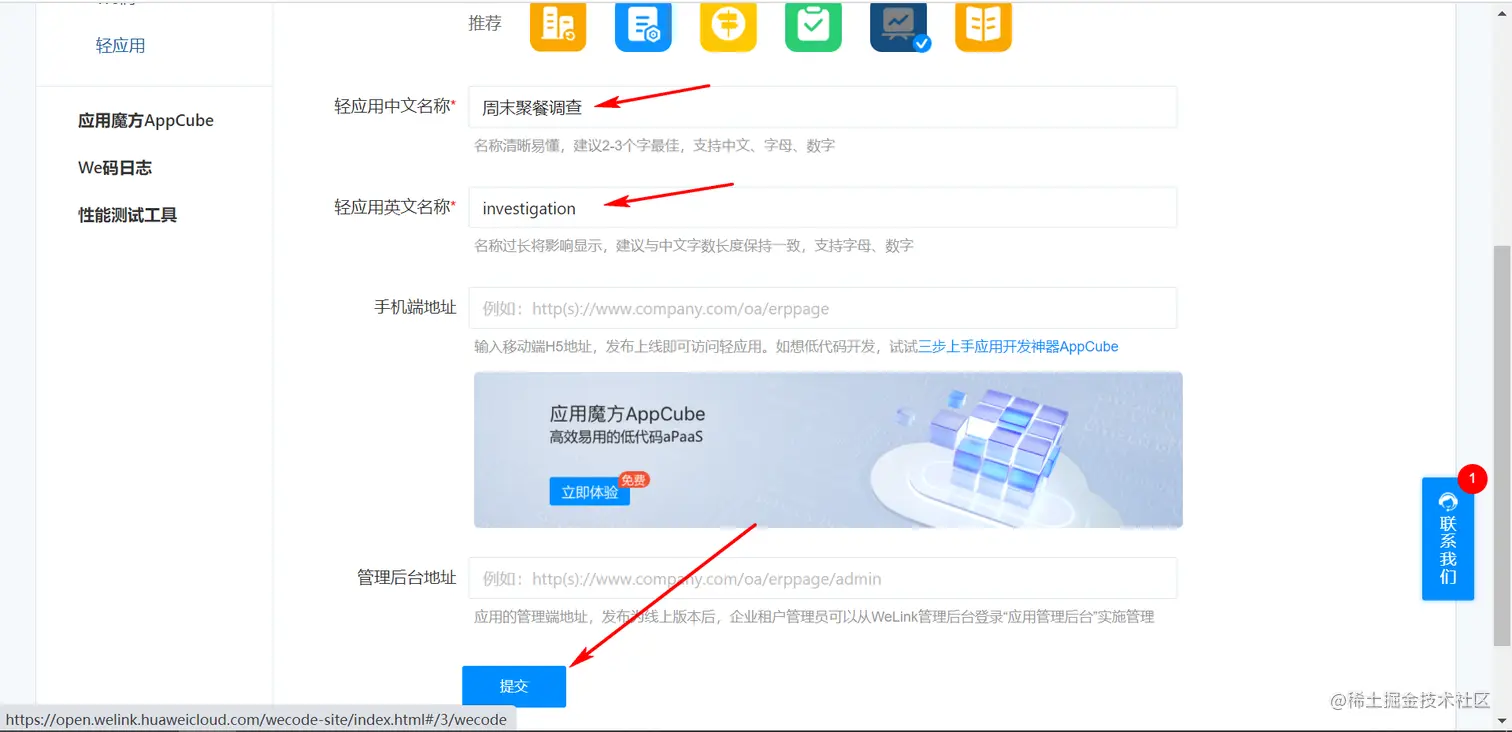This screenshot has width=1512, height=732.
Task: Follow the 三步上手应用开发神器AppCube link
Action: click(x=1018, y=347)
